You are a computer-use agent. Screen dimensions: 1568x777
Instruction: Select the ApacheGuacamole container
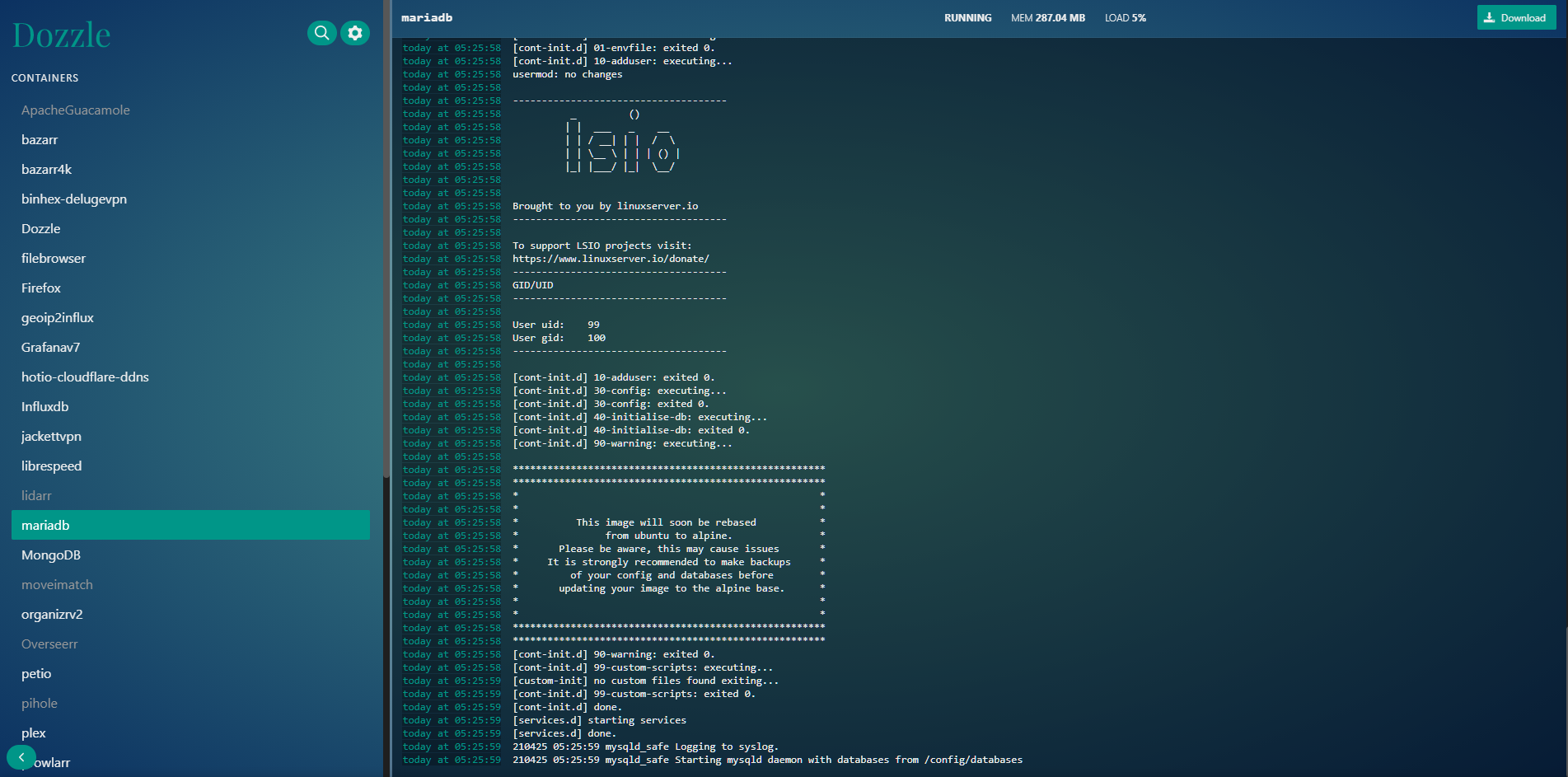76,110
